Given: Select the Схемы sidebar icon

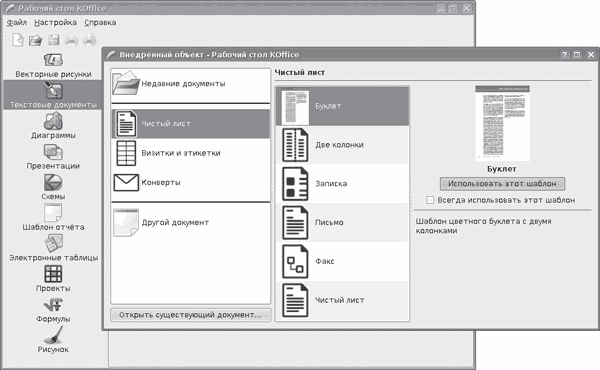Looking at the screenshot, I should pos(53,183).
